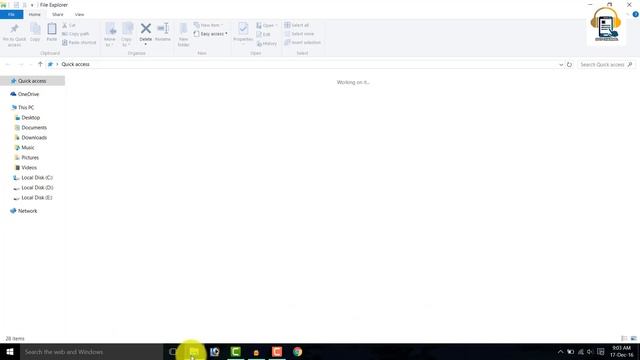Click the volume icon in system tray

pyautogui.click(x=590, y=352)
